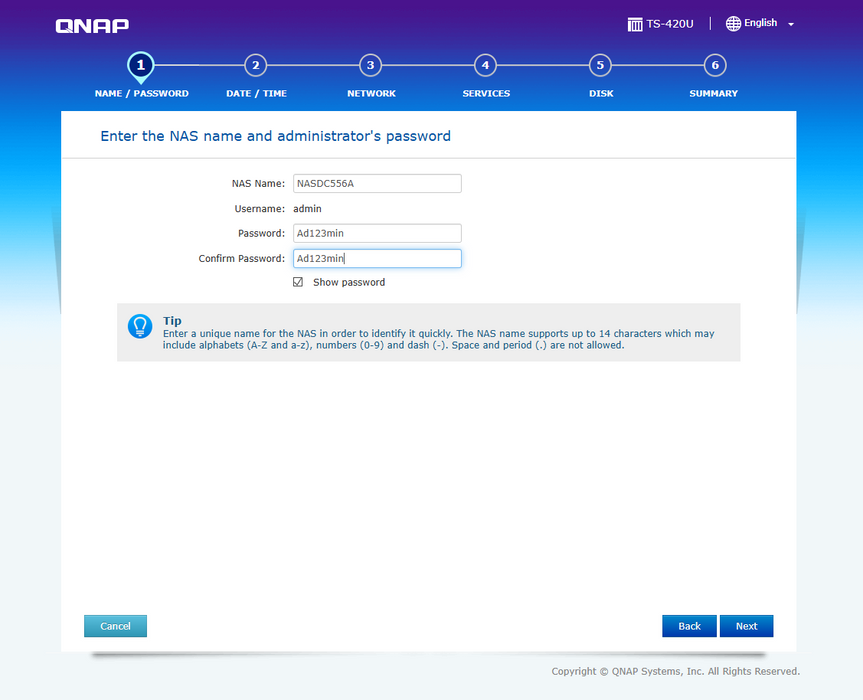Click into the NAS Name field
Image resolution: width=863 pixels, height=700 pixels.
pos(376,183)
